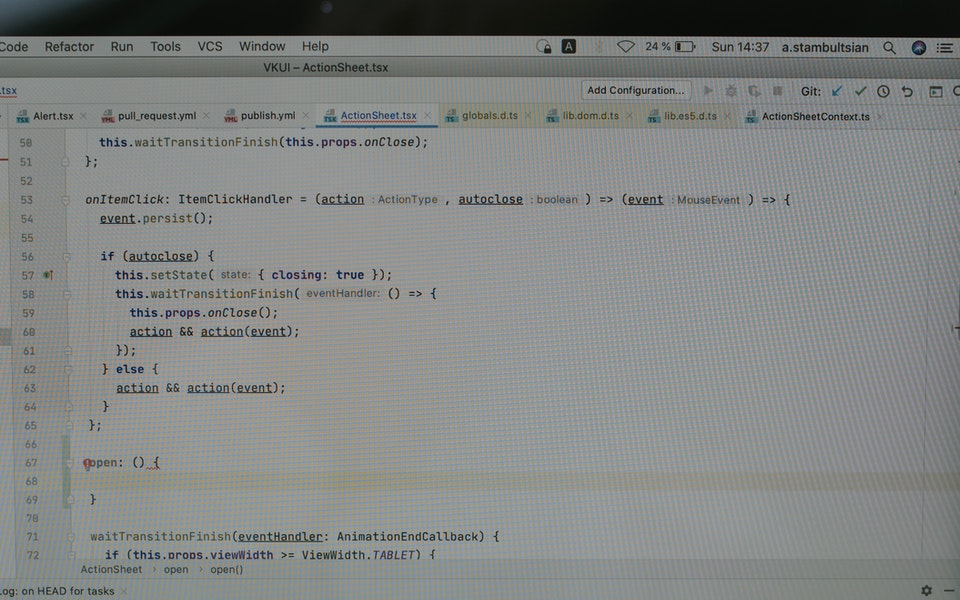Image resolution: width=960 pixels, height=600 pixels.
Task: Click the Git update project arrow icon
Action: [837, 91]
